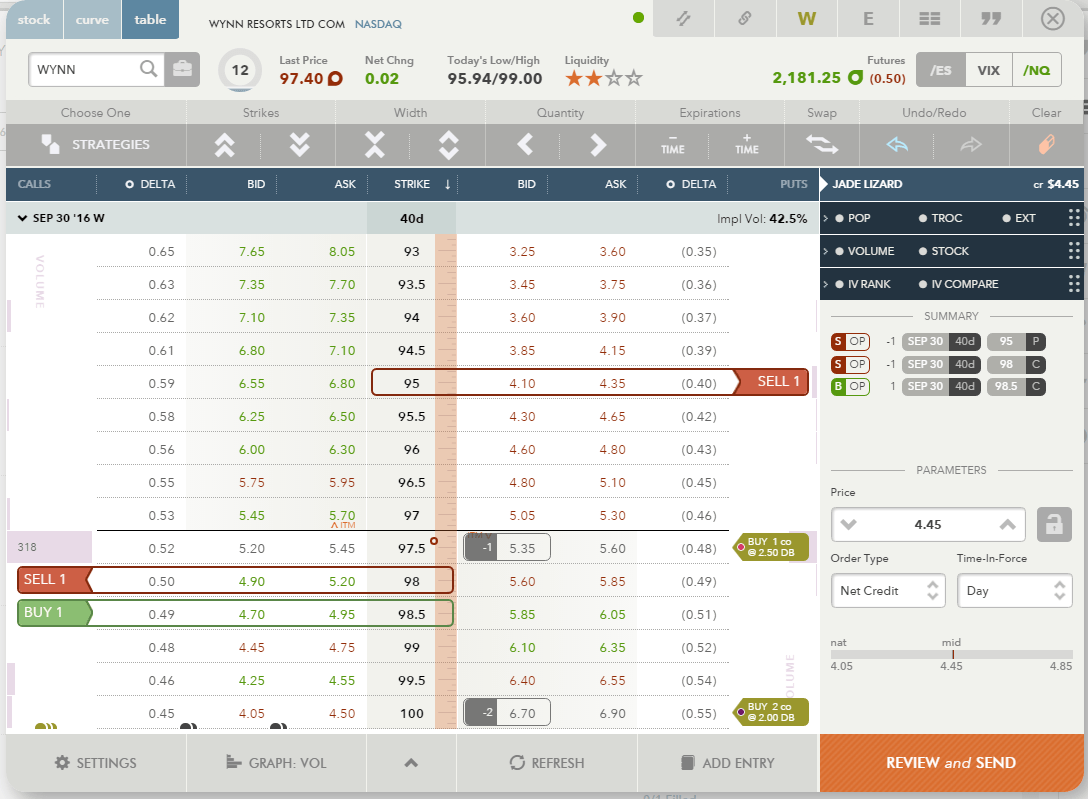Select the VIX futures tab
Image resolution: width=1088 pixels, height=799 pixels.
tap(989, 70)
